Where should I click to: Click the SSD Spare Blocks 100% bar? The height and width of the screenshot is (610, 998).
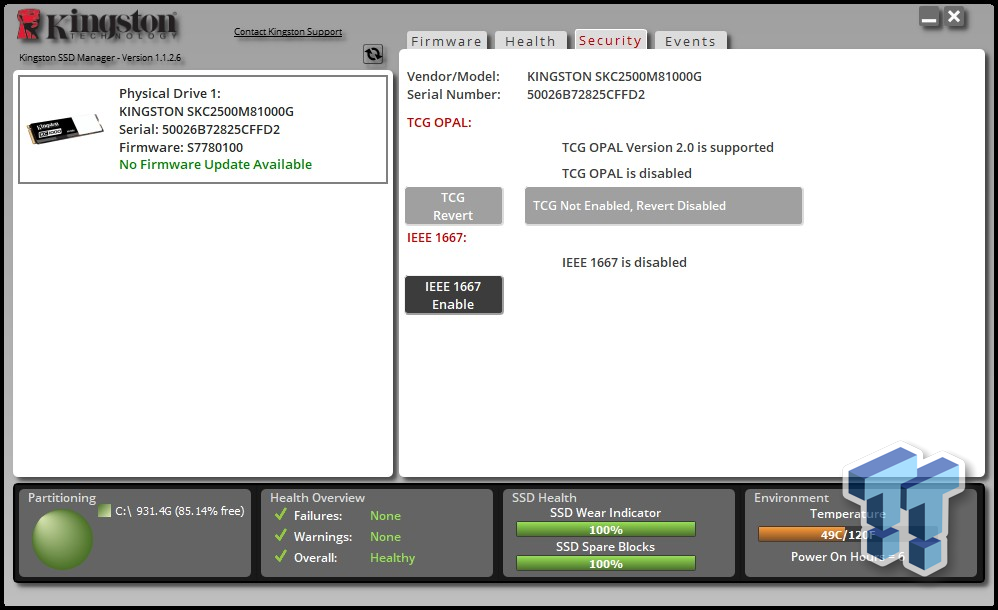606,563
